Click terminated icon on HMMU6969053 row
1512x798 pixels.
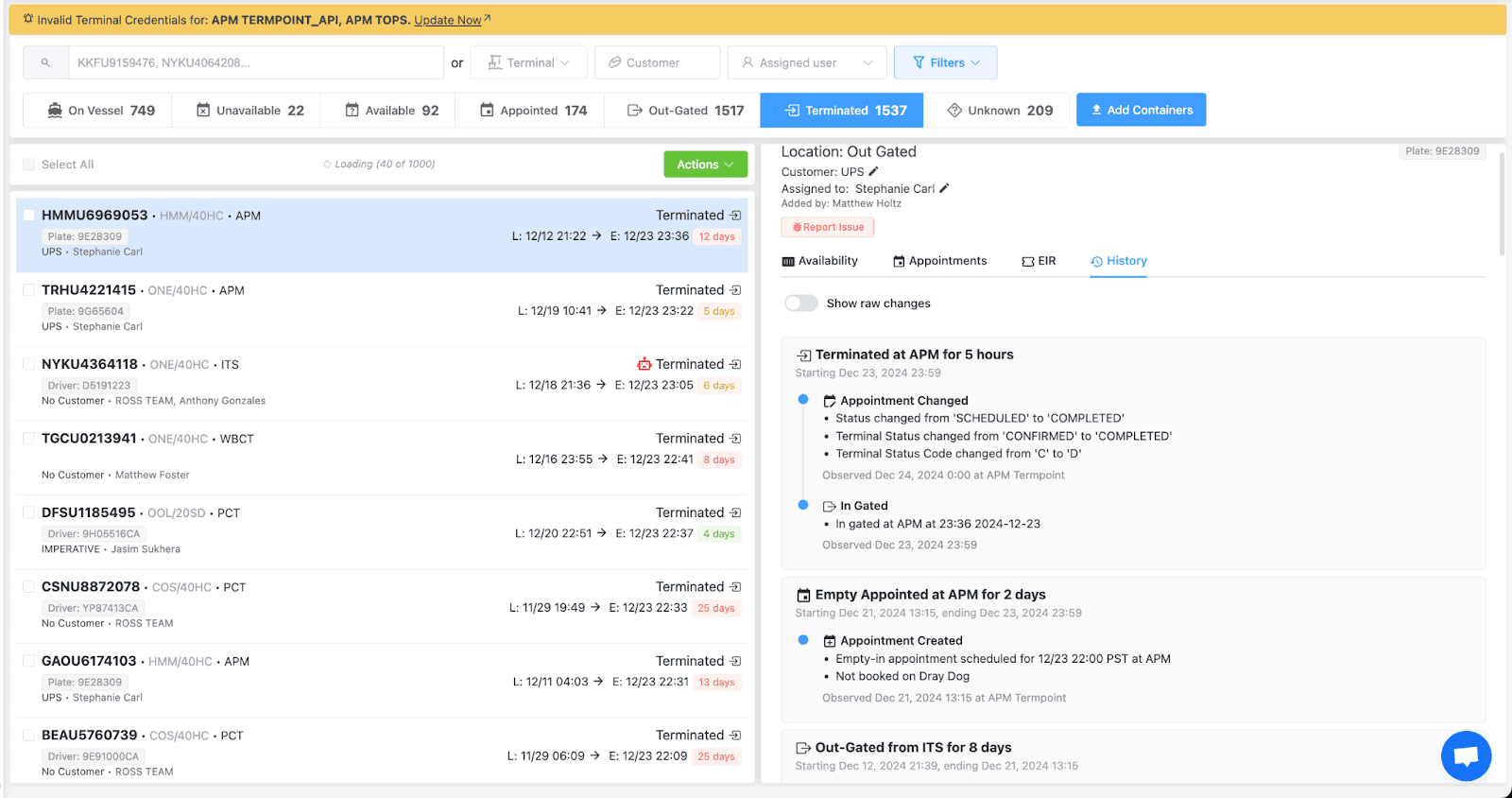(735, 216)
